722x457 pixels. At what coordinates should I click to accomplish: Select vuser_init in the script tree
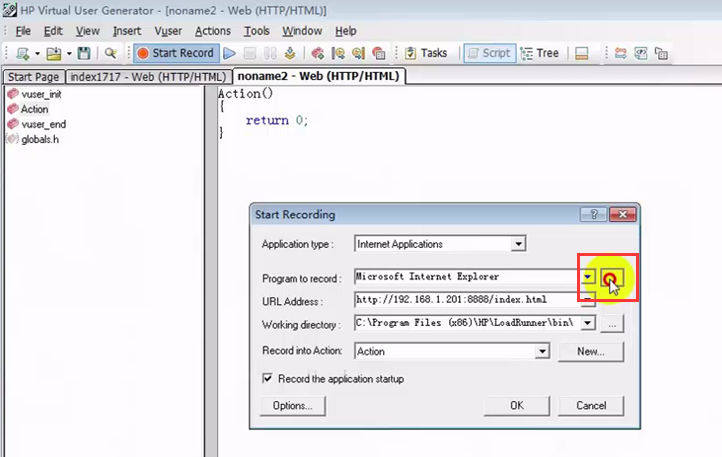point(41,94)
